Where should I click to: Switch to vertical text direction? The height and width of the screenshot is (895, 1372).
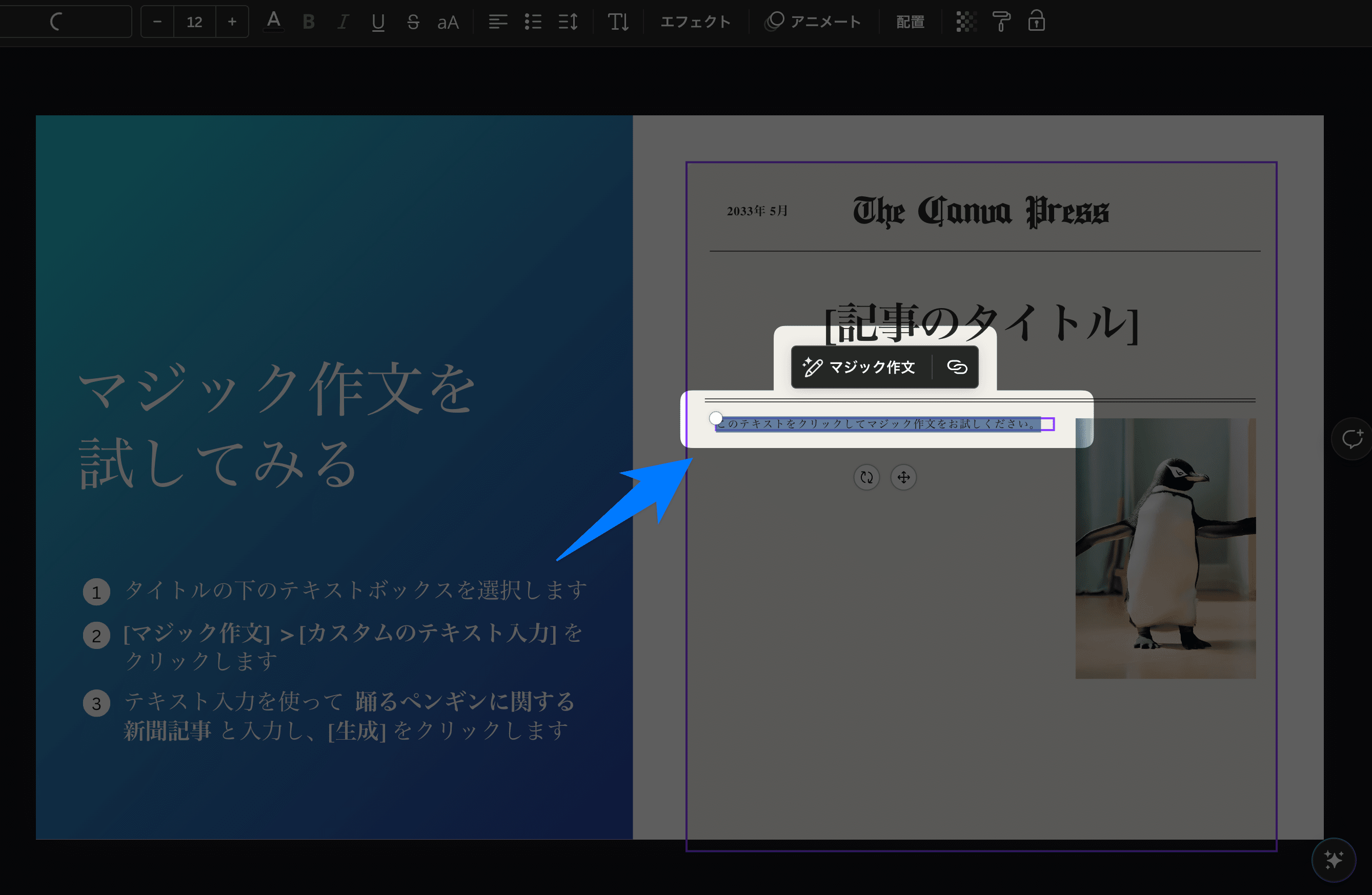point(618,22)
